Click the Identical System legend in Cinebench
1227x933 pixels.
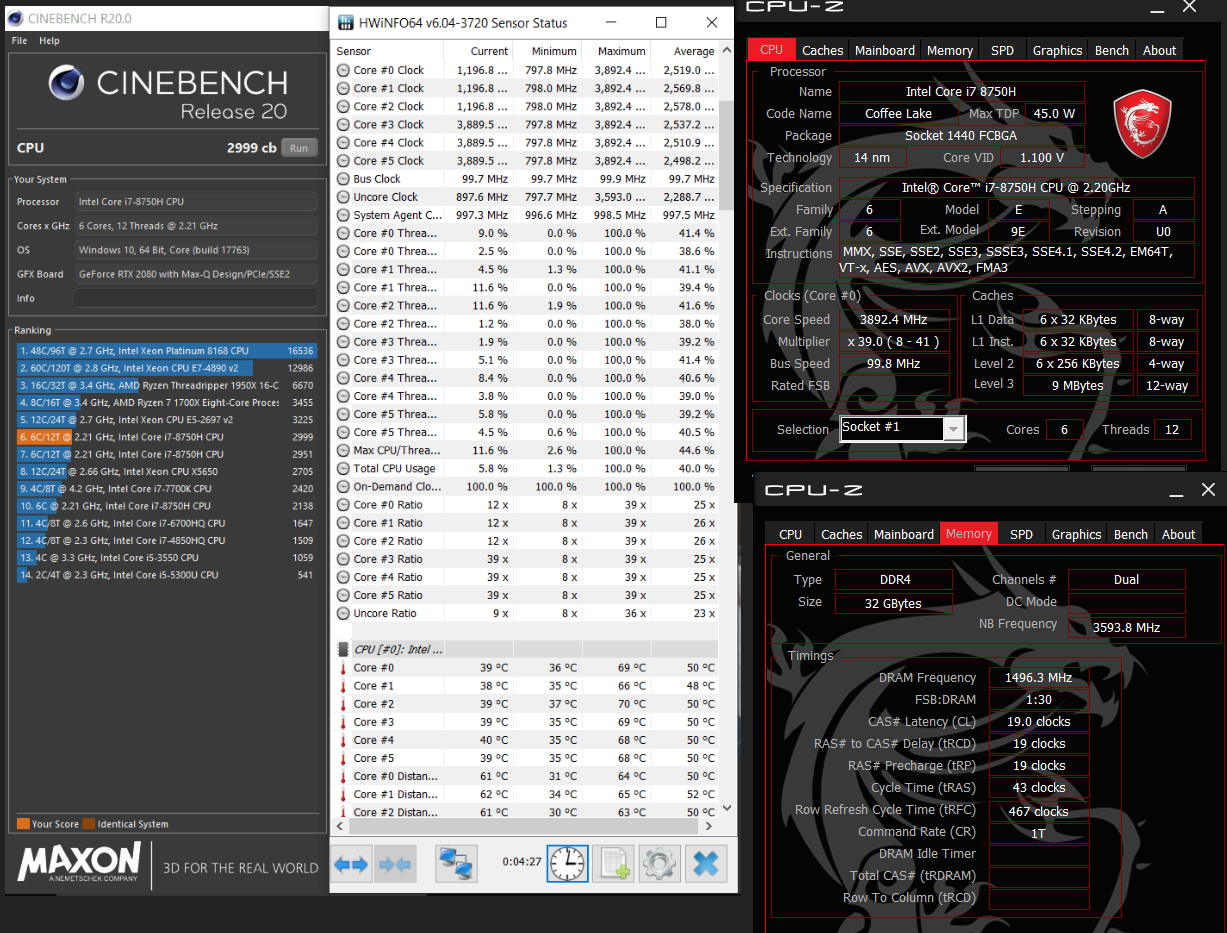coord(125,824)
